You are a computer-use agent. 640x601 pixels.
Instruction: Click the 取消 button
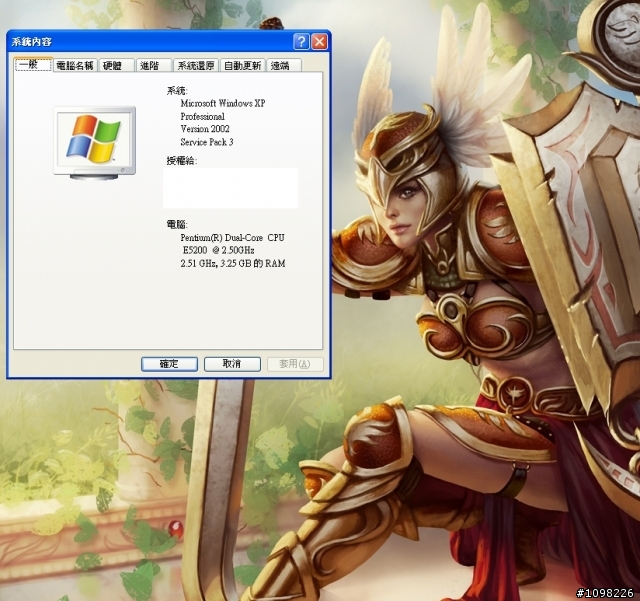pyautogui.click(x=232, y=364)
